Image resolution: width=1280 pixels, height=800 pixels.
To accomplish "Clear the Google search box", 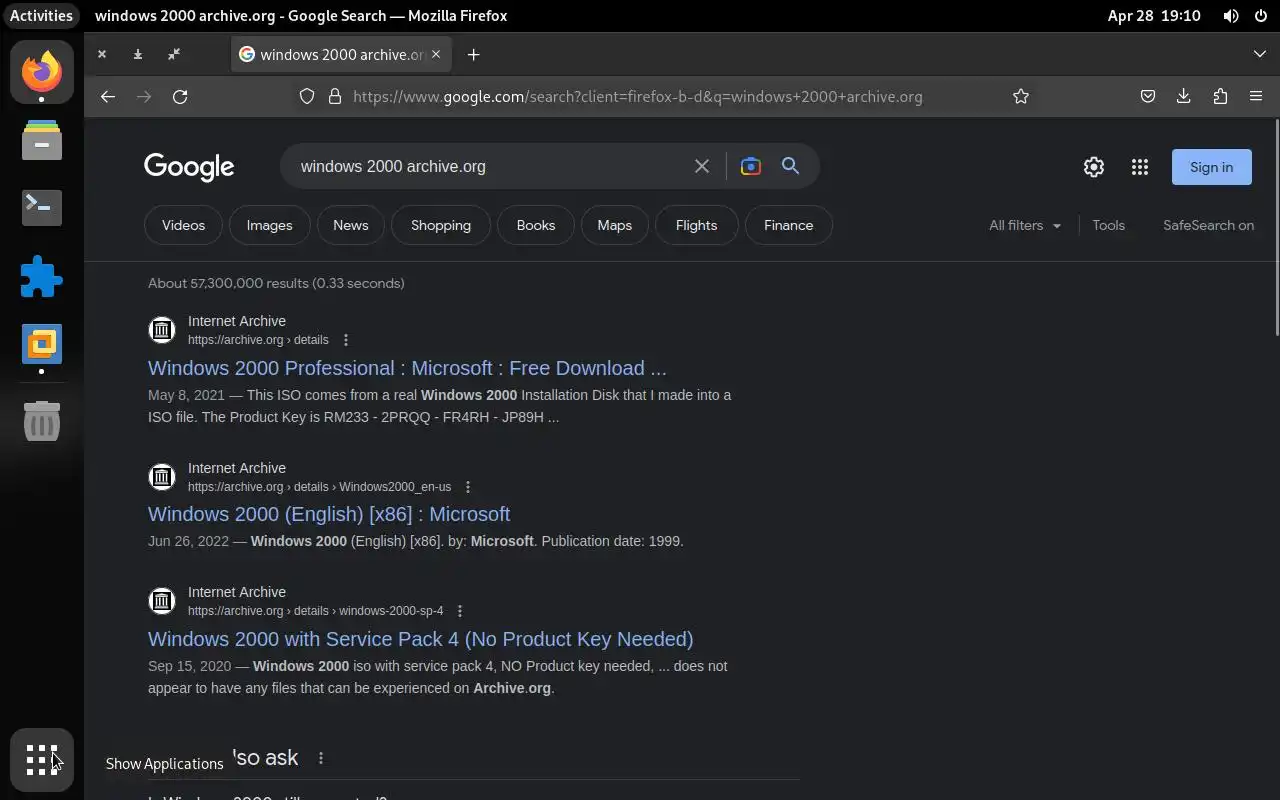I will 702,166.
